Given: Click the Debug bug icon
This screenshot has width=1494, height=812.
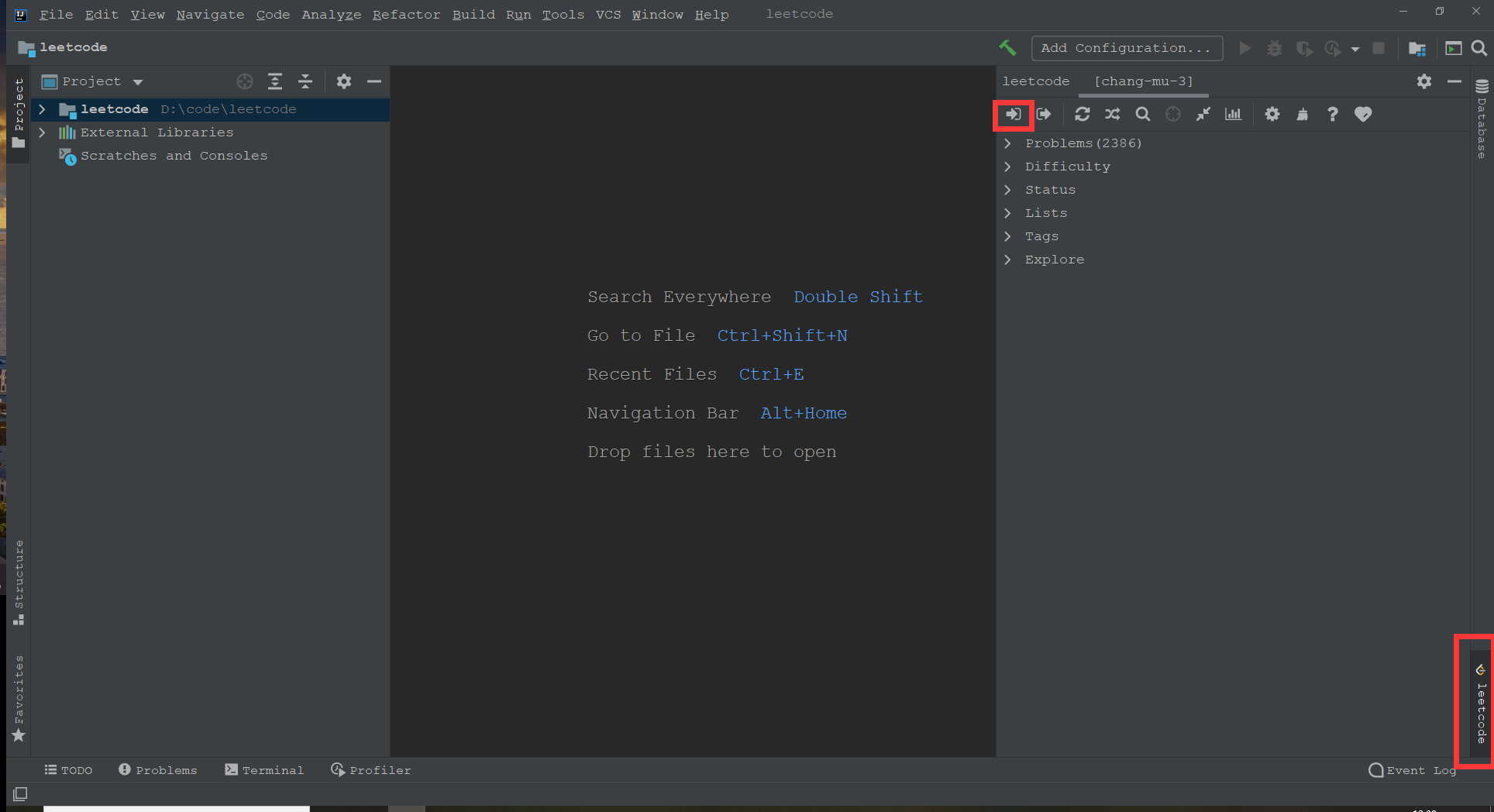Looking at the screenshot, I should (1275, 48).
